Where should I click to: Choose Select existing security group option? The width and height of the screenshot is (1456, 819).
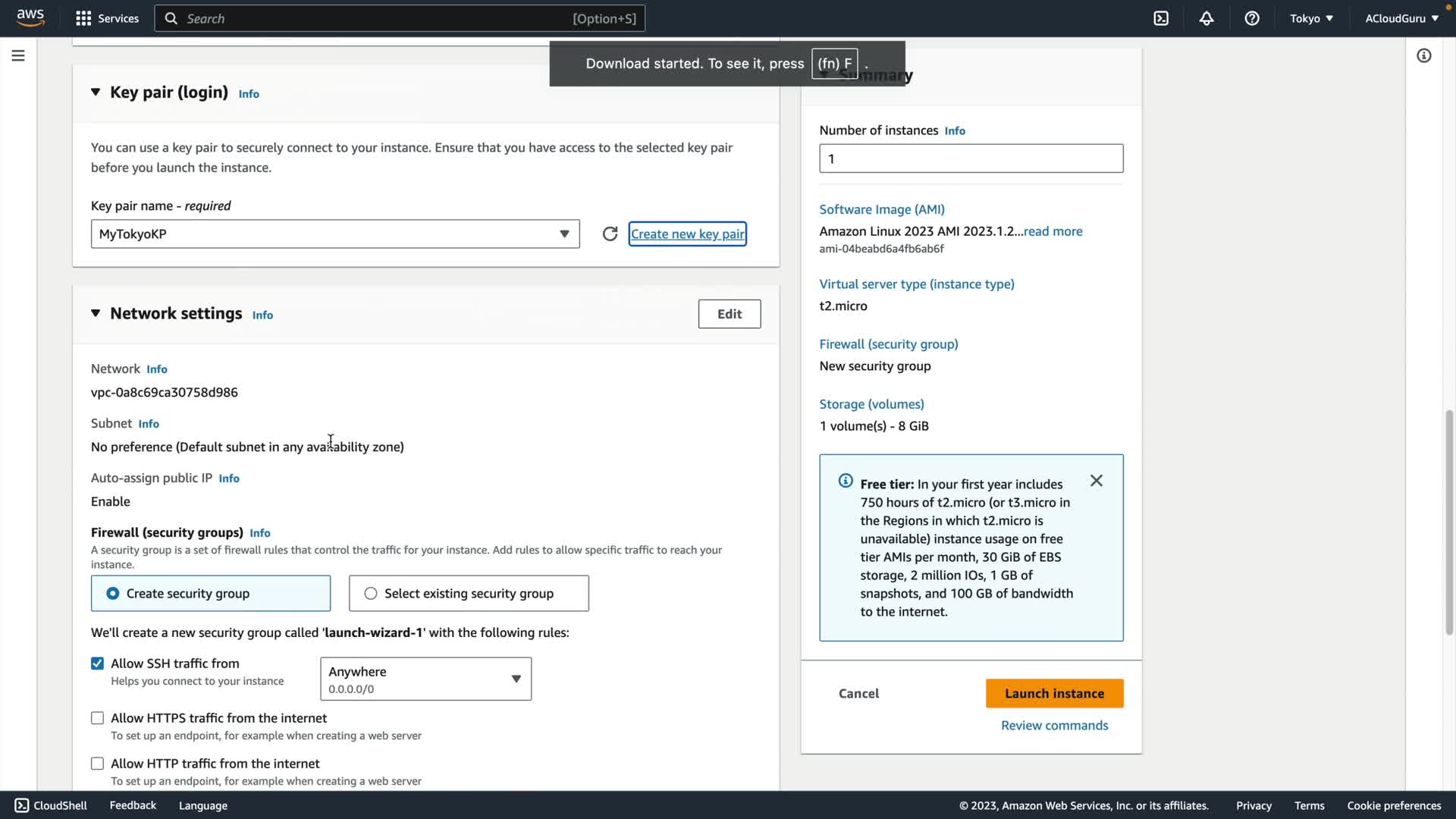371,594
